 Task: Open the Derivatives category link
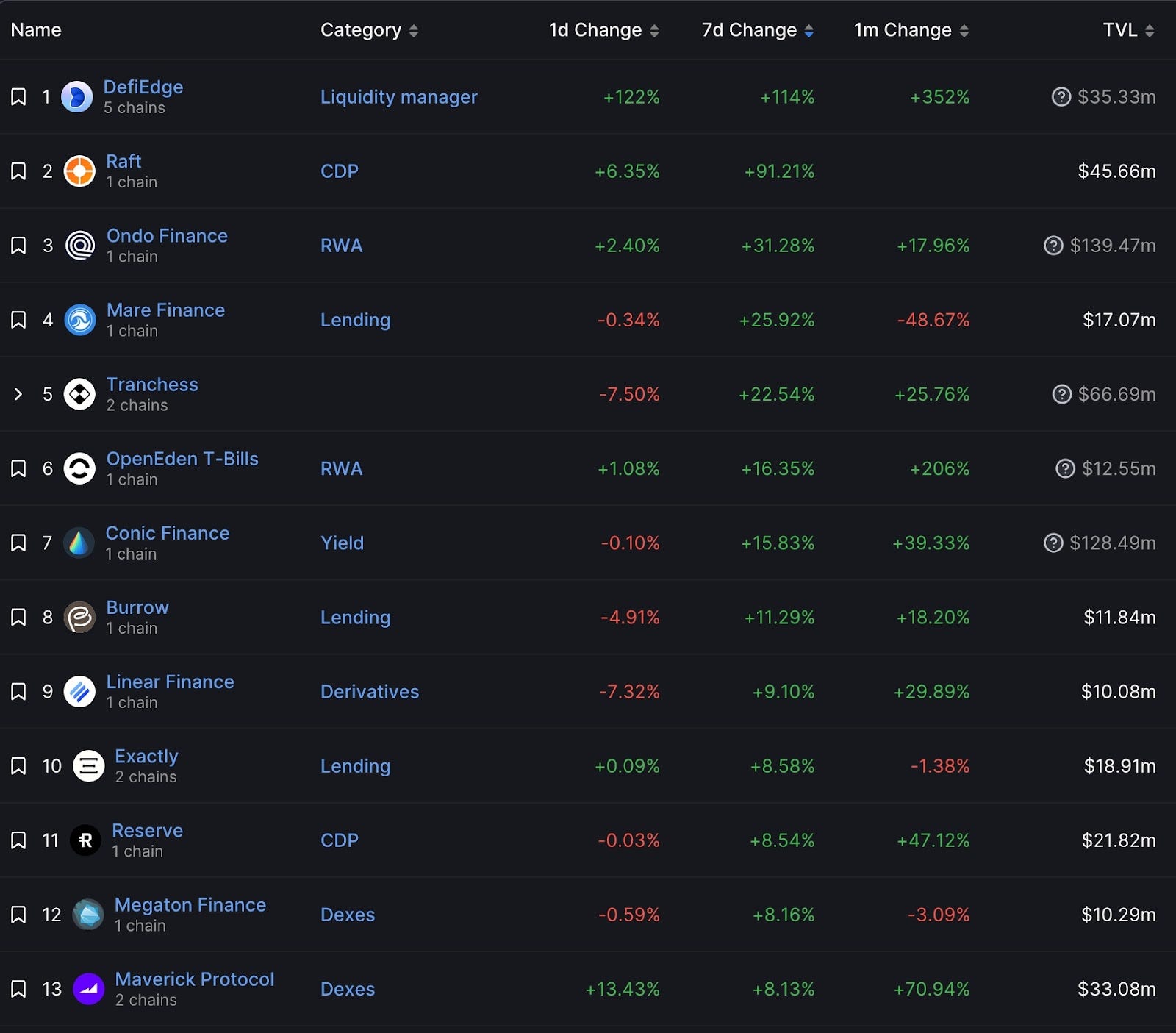[x=370, y=691]
